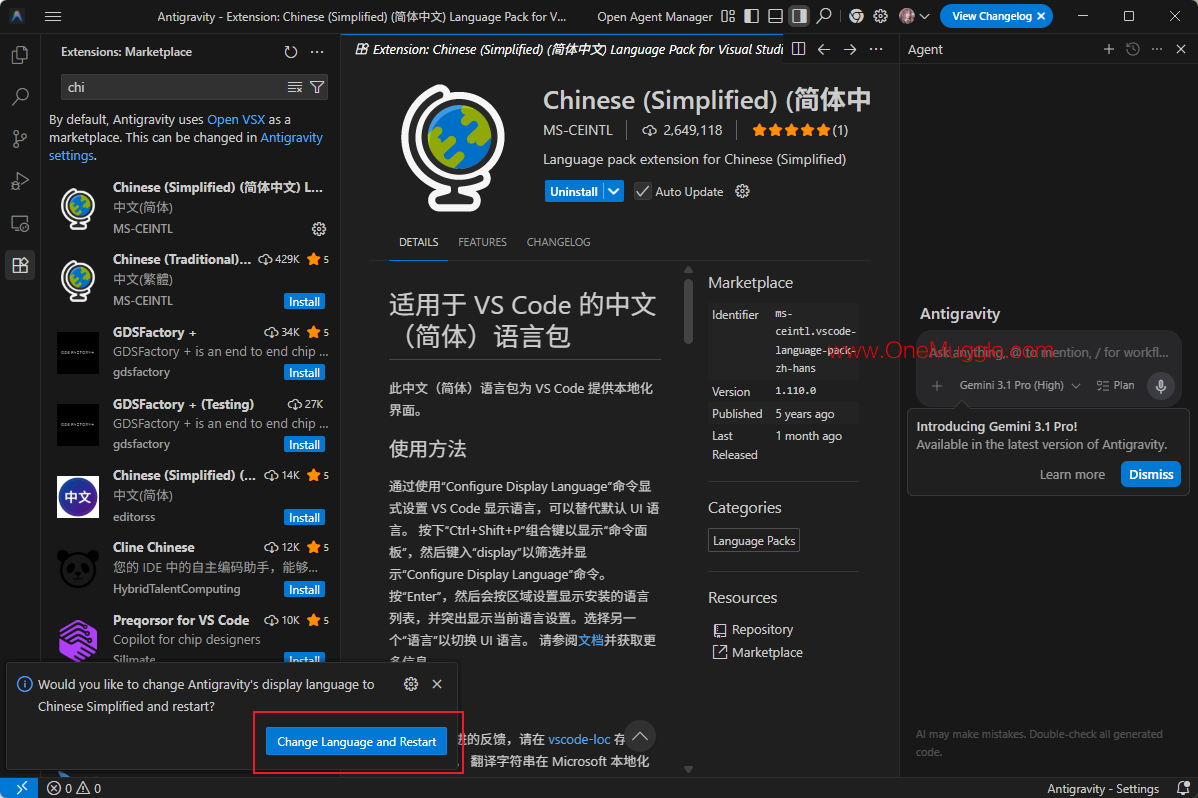The height and width of the screenshot is (798, 1198).
Task: Open the Marketplace resource link
Action: (766, 652)
